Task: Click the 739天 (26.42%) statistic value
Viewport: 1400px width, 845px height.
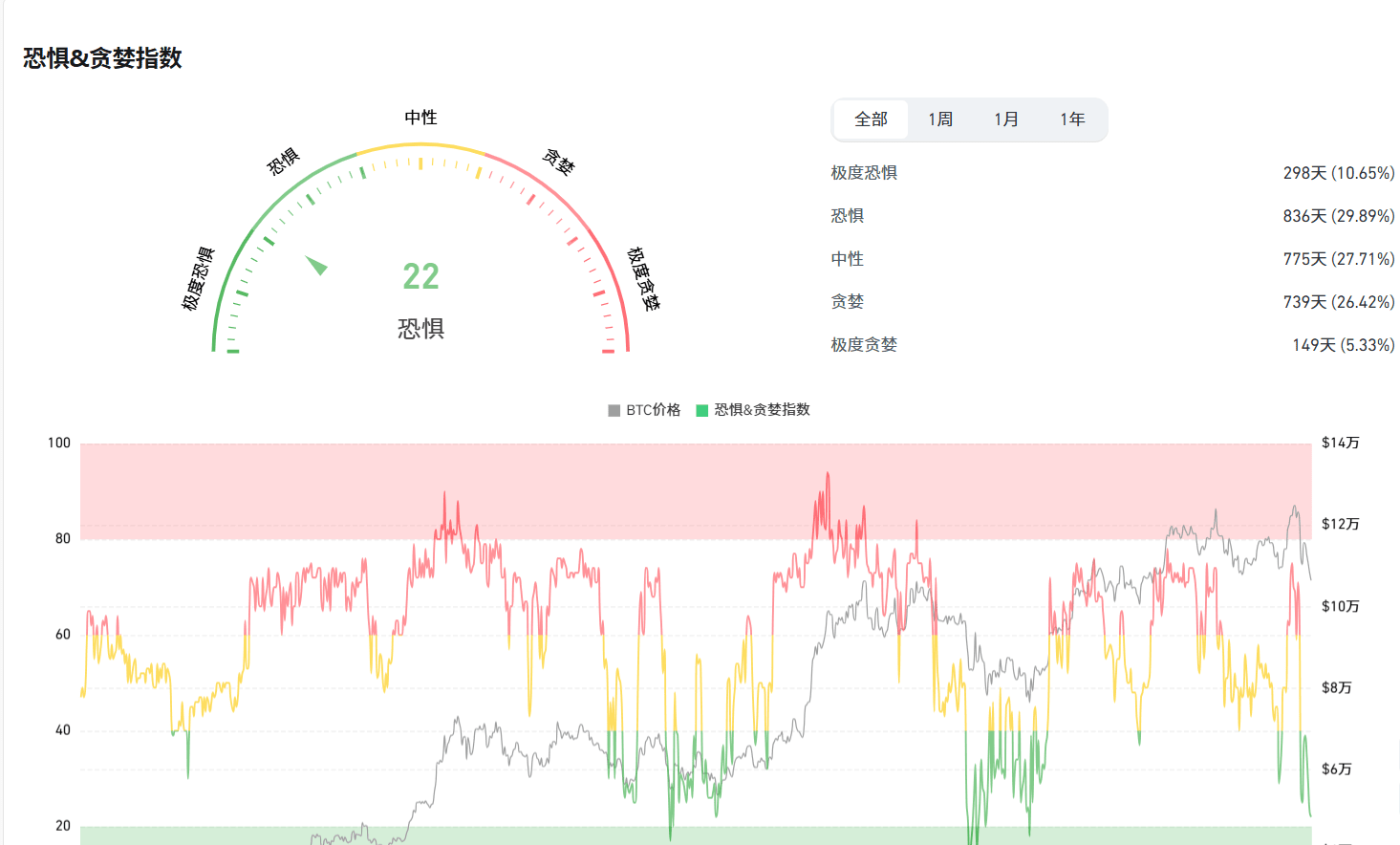Action: click(1338, 302)
